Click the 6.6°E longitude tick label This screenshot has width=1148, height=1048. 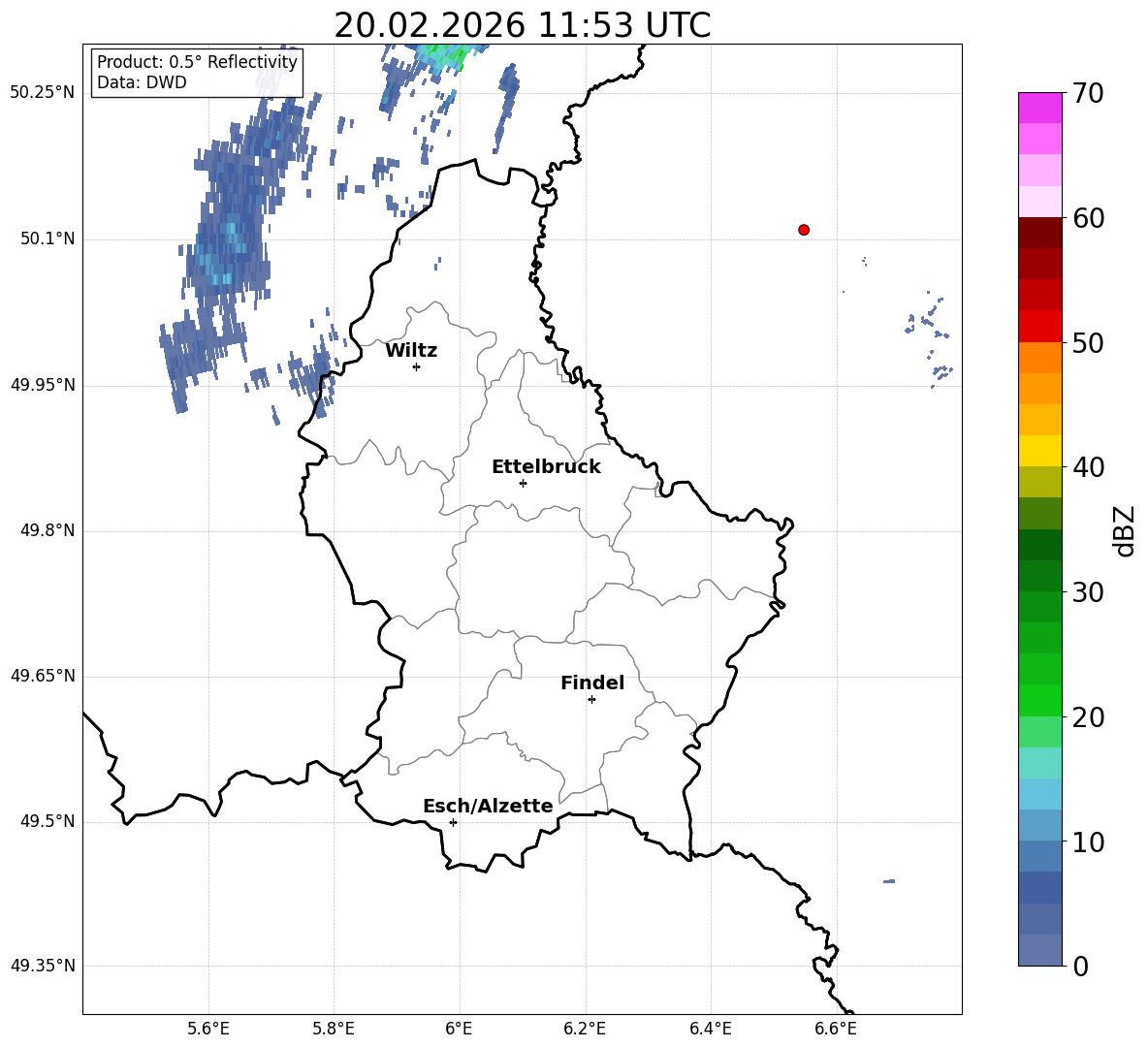(x=836, y=1029)
